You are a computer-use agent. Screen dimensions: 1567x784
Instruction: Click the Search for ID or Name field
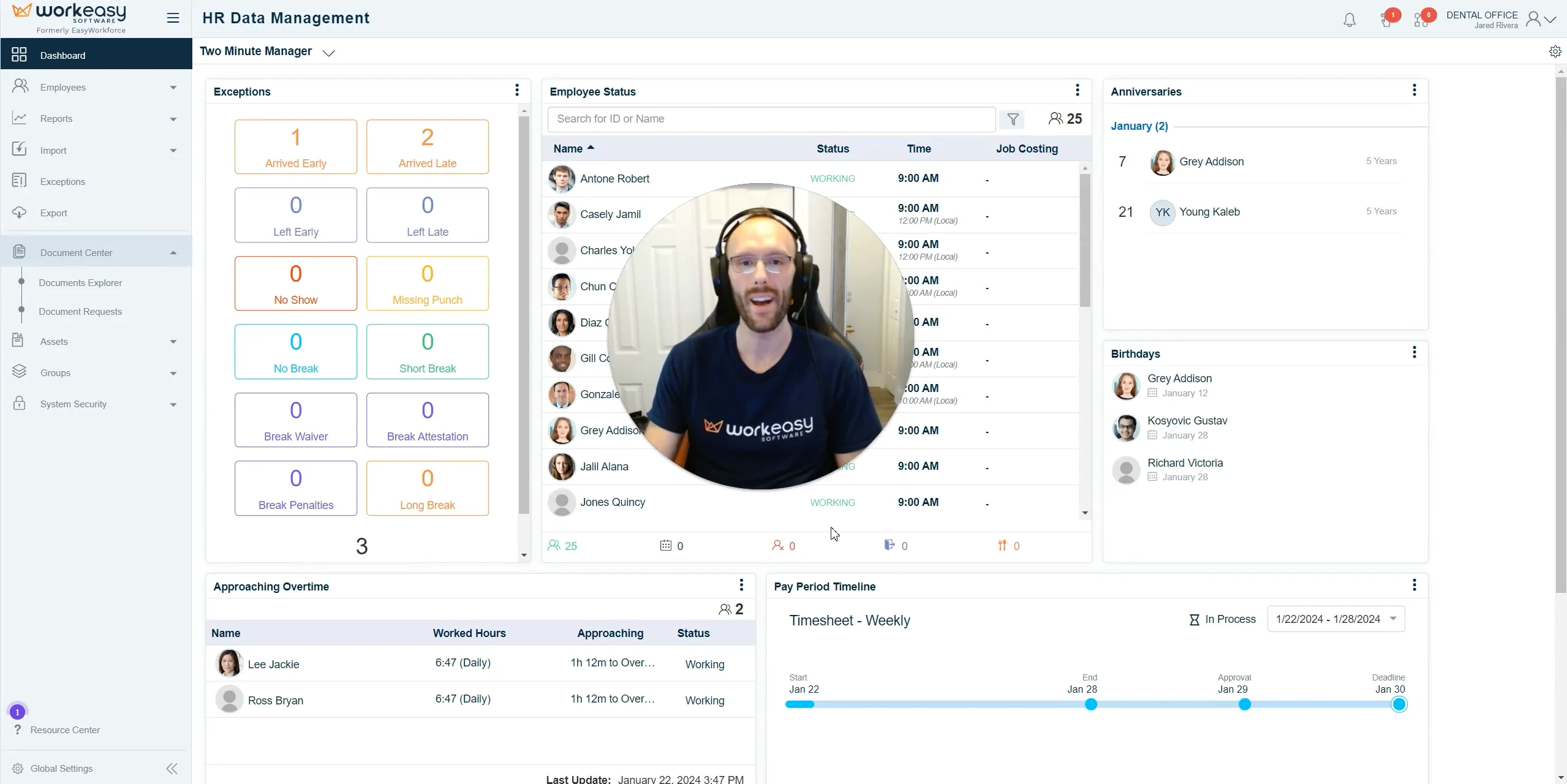pos(771,119)
